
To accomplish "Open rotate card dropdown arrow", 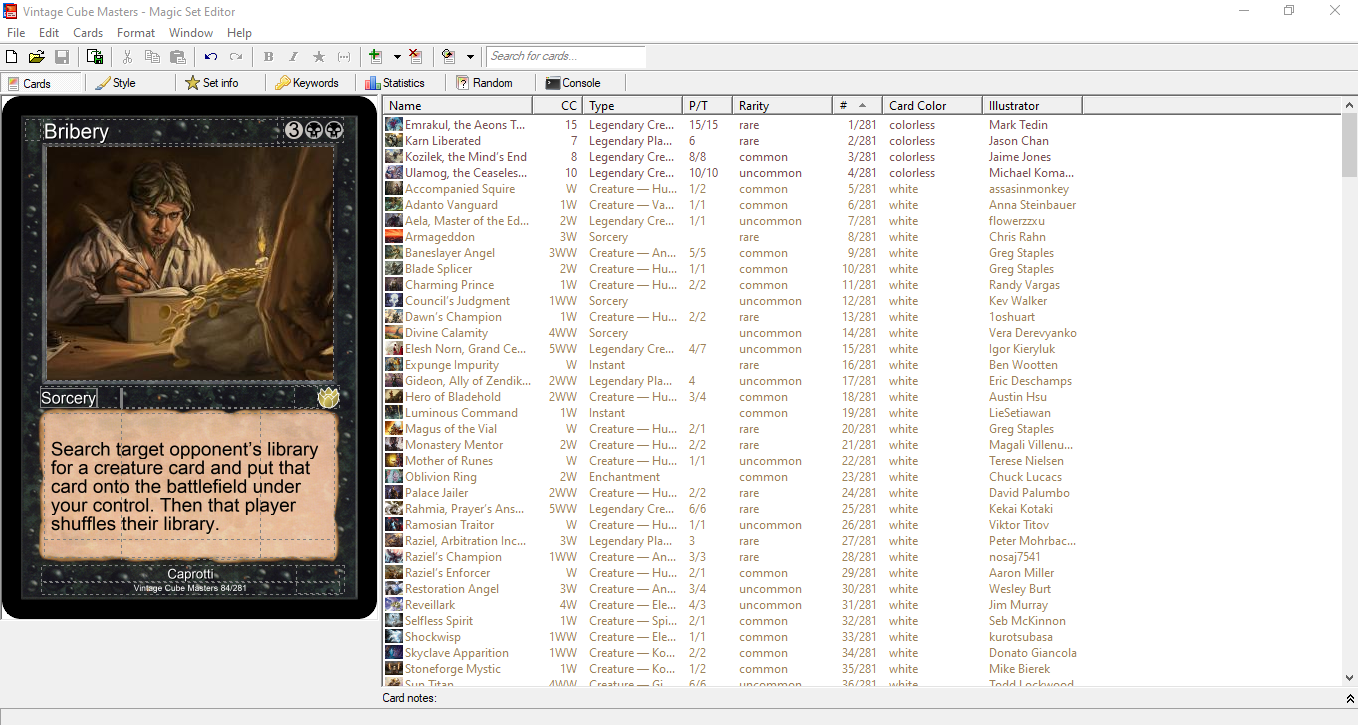I will (x=470, y=57).
